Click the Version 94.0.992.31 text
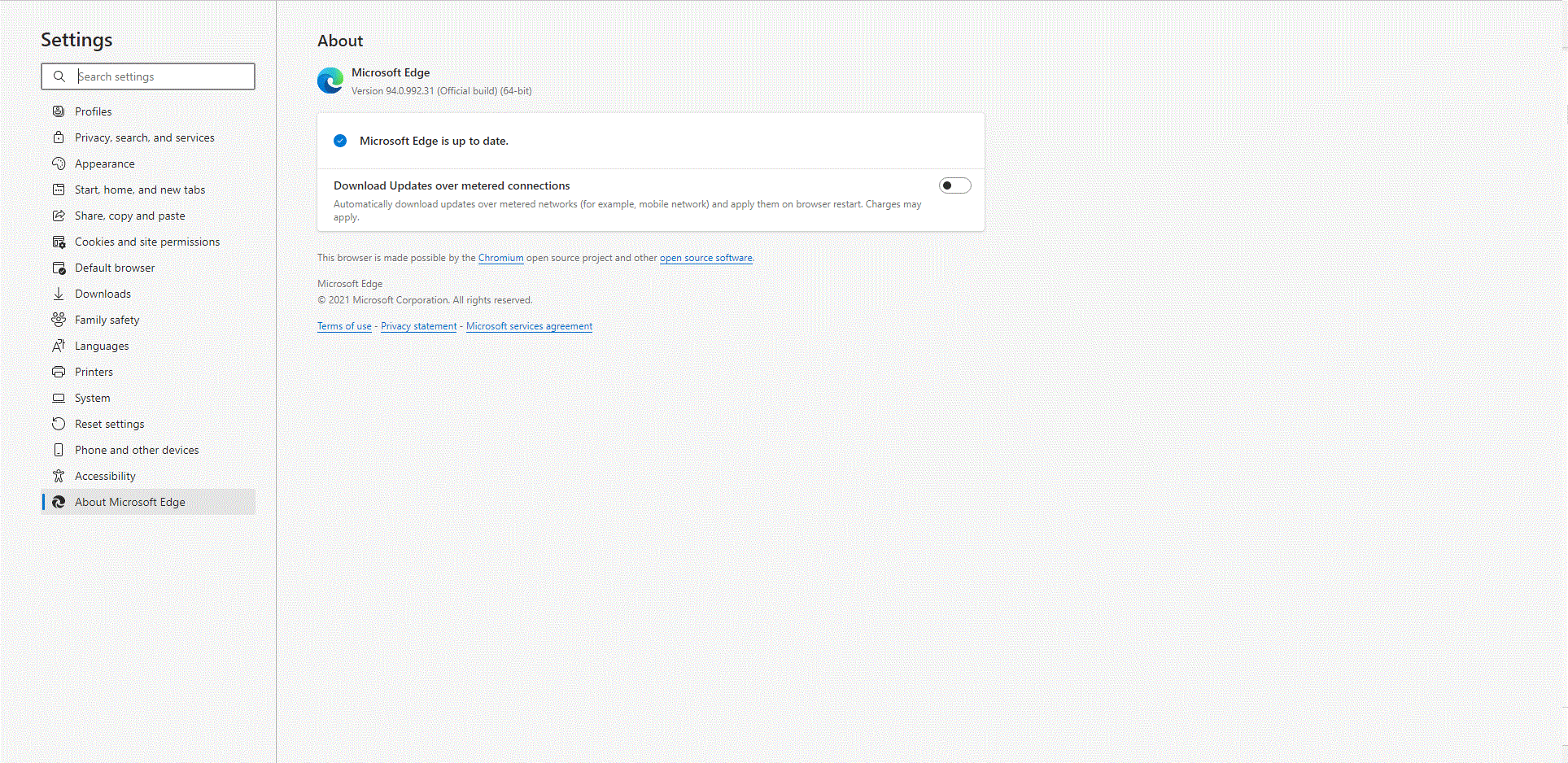Image resolution: width=1568 pixels, height=763 pixels. (x=442, y=91)
